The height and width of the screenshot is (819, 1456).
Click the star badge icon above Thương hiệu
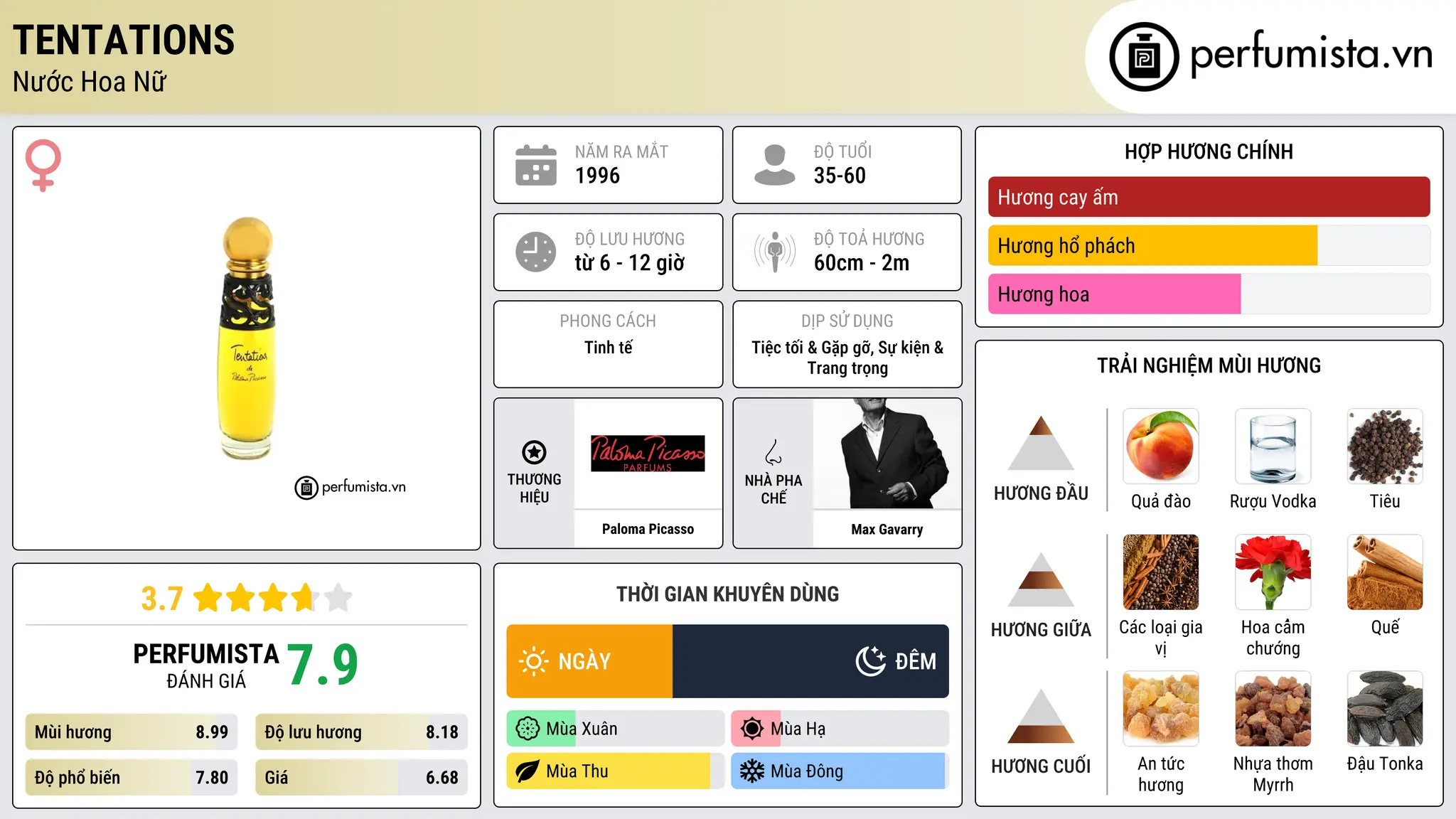(534, 452)
